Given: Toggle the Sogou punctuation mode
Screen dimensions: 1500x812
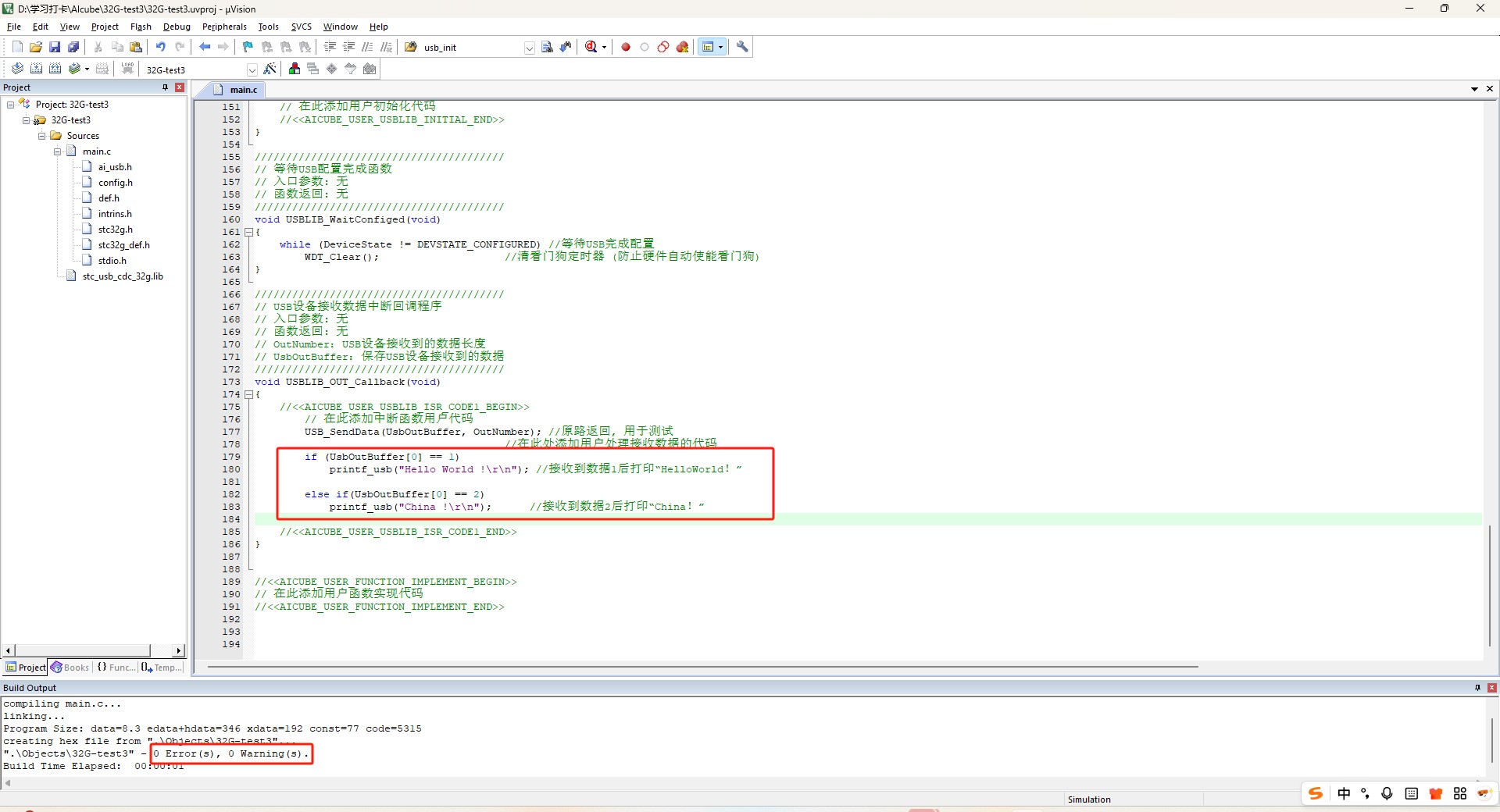Looking at the screenshot, I should 1365,793.
